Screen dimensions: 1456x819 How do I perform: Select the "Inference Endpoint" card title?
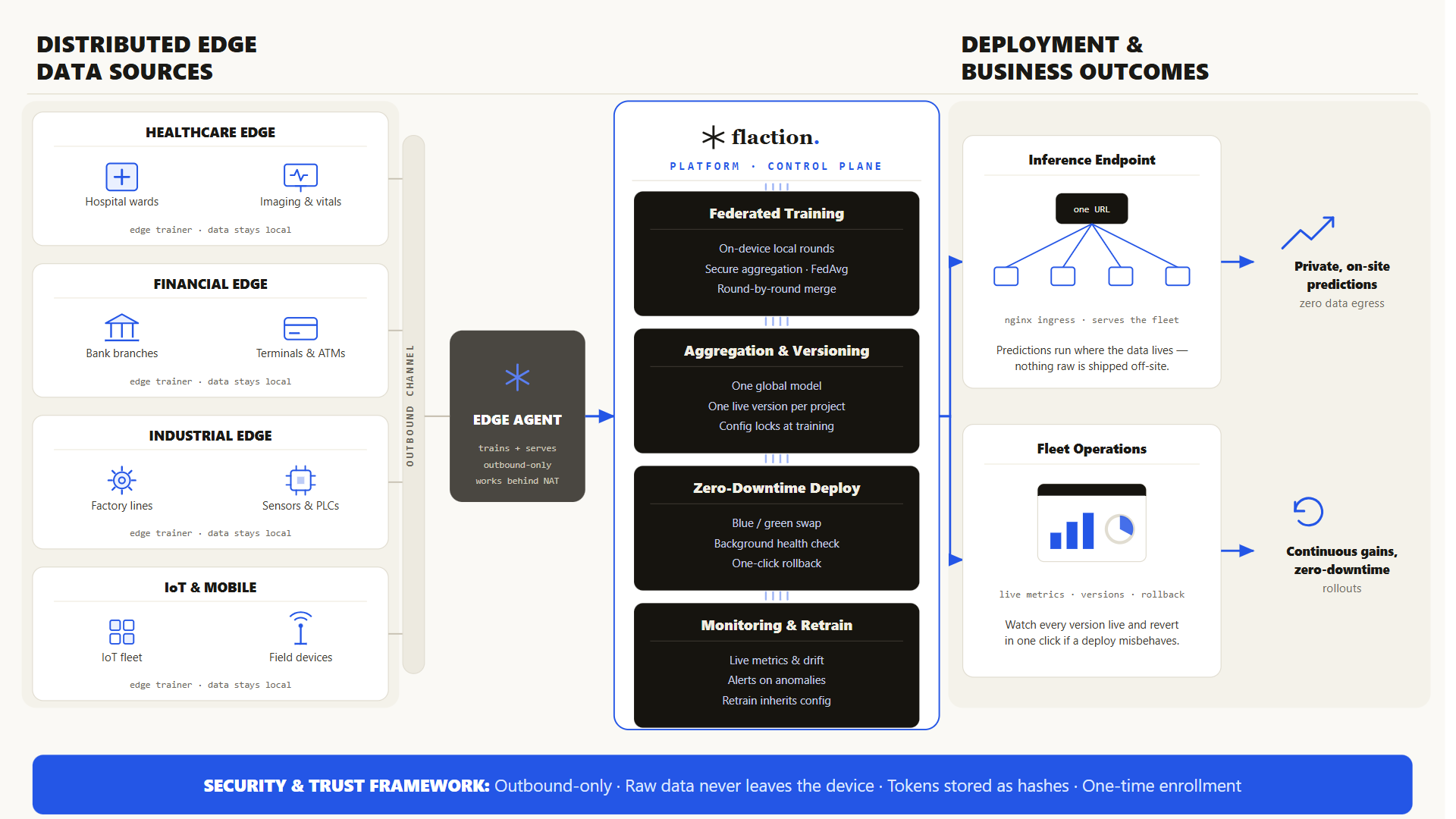coord(1091,160)
